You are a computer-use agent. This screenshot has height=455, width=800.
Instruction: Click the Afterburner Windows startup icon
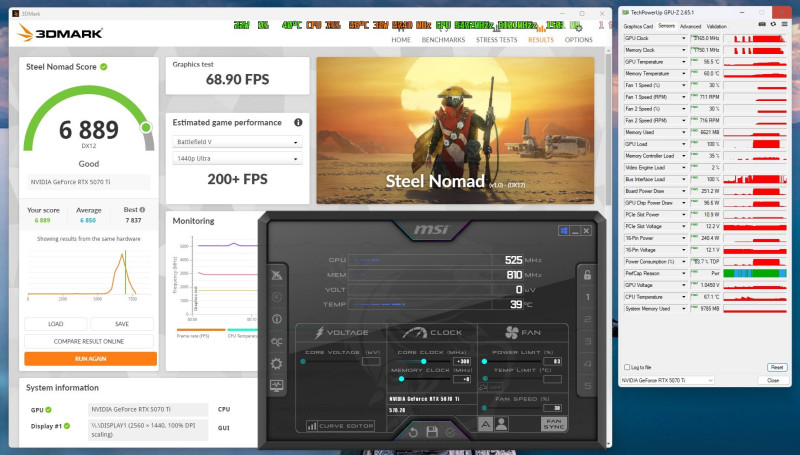564,231
